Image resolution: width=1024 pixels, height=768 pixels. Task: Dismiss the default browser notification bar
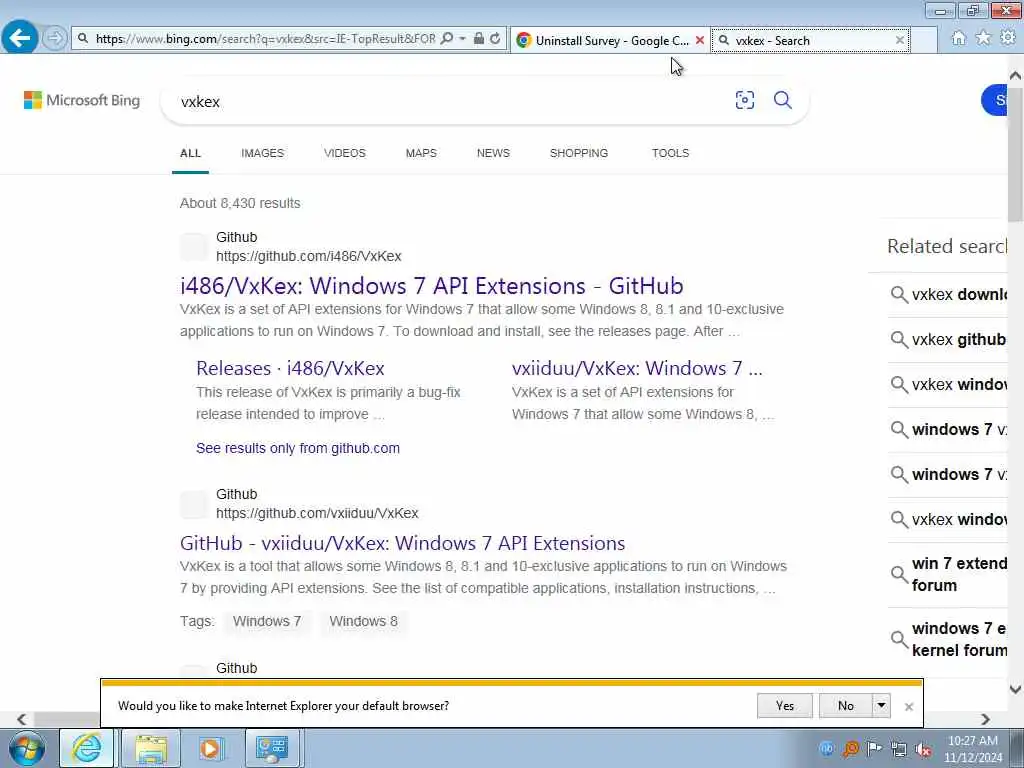[908, 707]
